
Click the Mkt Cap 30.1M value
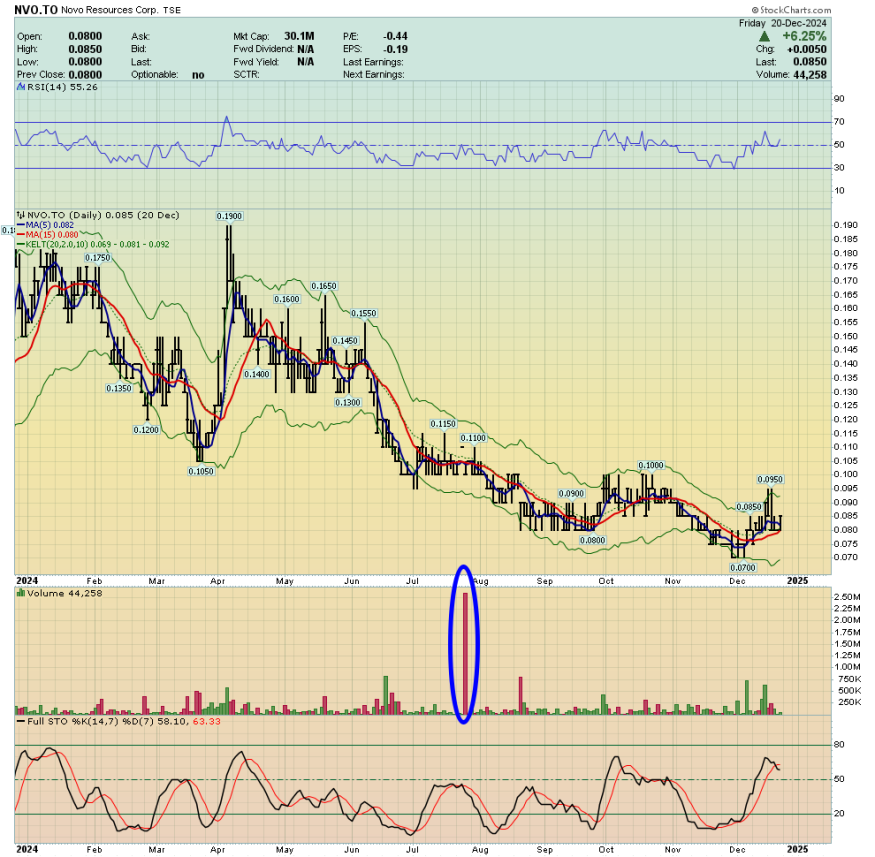(x=299, y=36)
